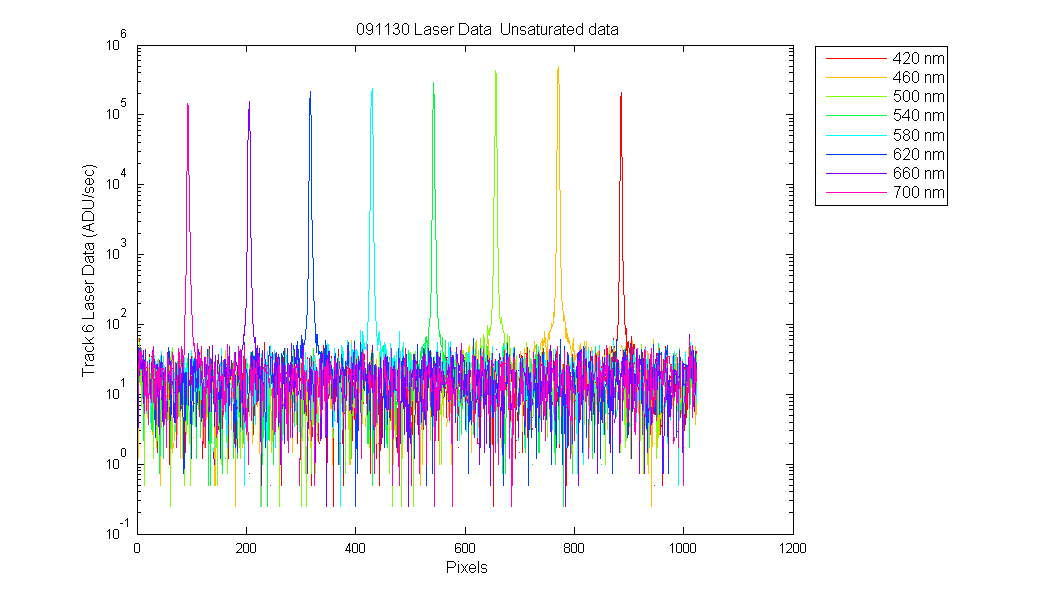Click the orange line sample for 460 nm
This screenshot has height=600, width=1050.
[856, 78]
